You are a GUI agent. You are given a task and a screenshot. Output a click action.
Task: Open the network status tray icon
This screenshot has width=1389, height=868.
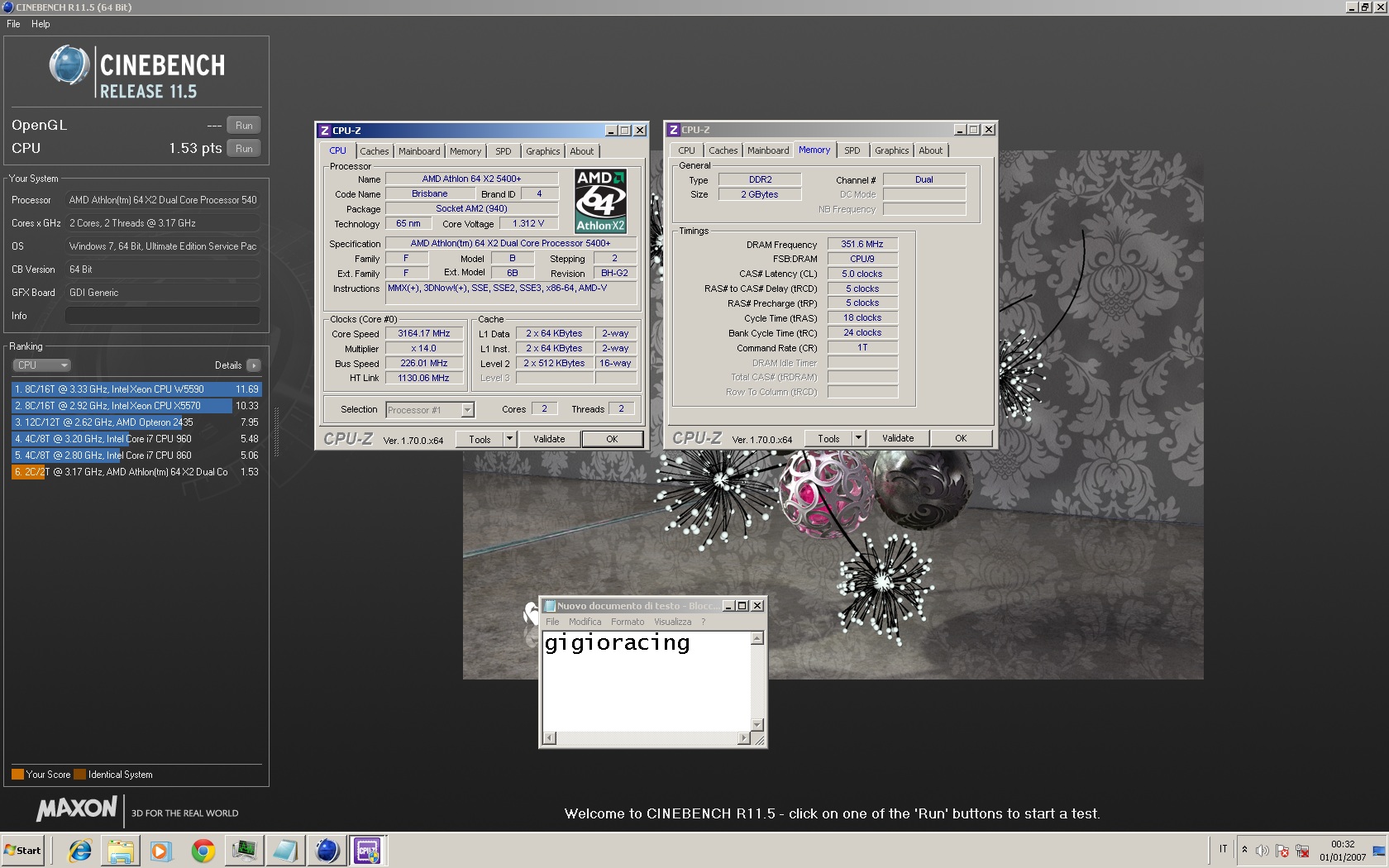pyautogui.click(x=1302, y=851)
